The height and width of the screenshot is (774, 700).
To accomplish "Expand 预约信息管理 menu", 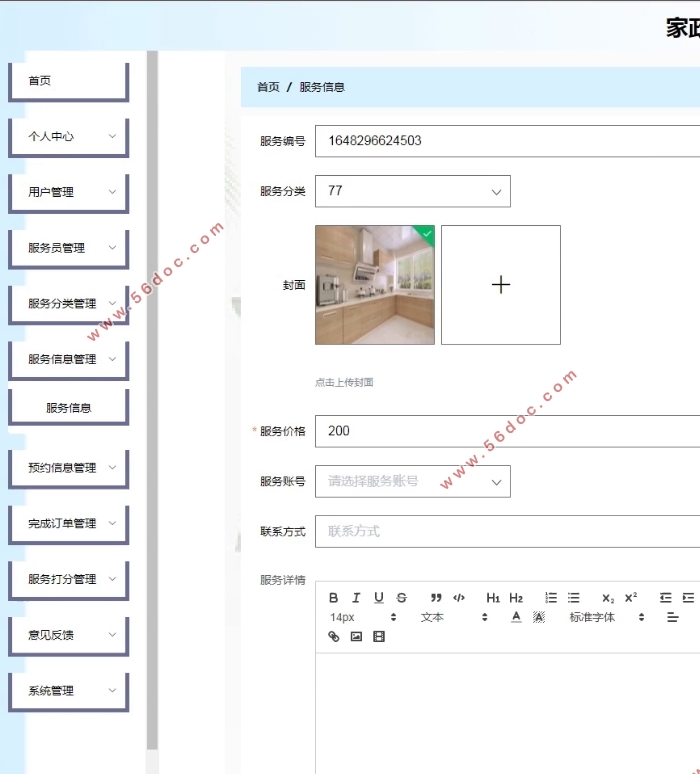I will point(69,468).
